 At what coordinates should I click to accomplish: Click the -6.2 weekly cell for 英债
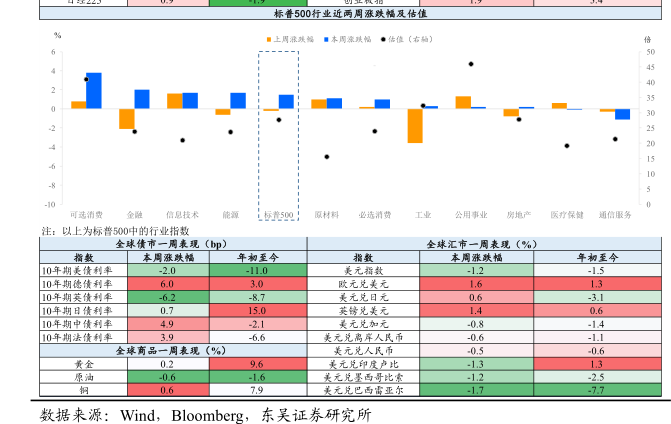pyautogui.click(x=168, y=297)
